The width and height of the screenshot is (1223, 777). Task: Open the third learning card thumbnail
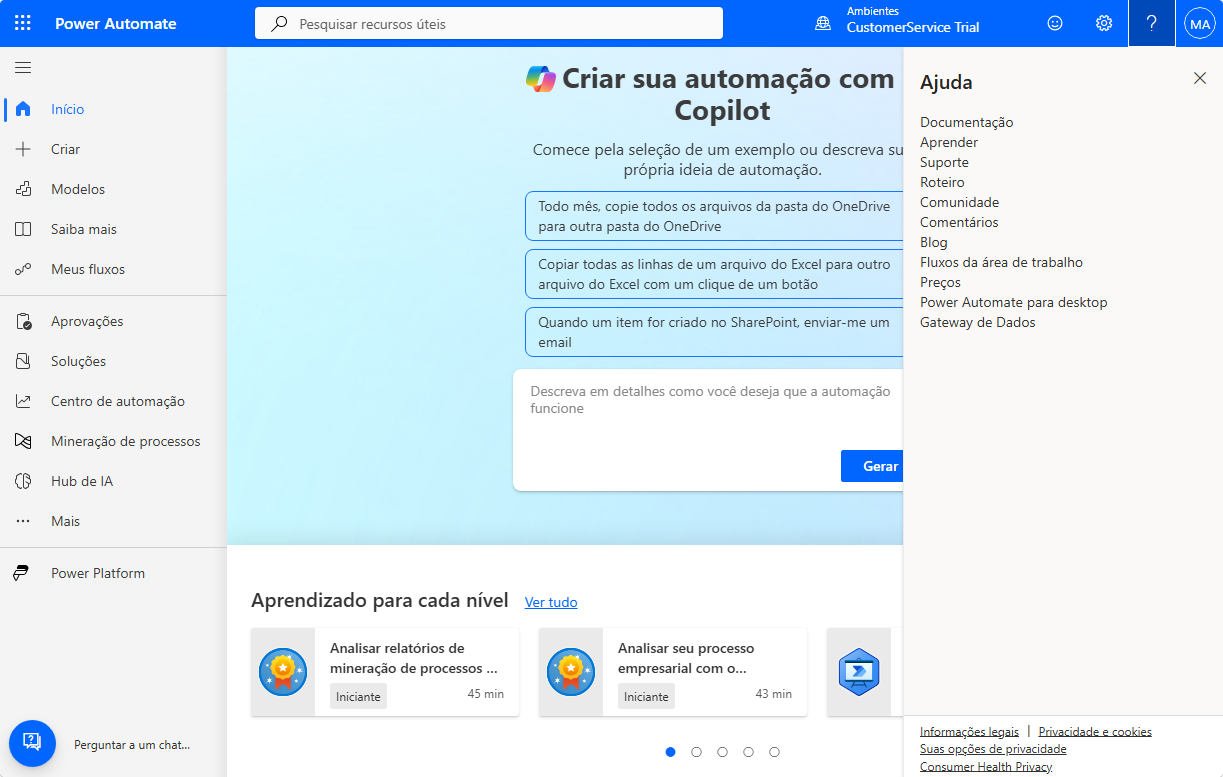point(859,672)
